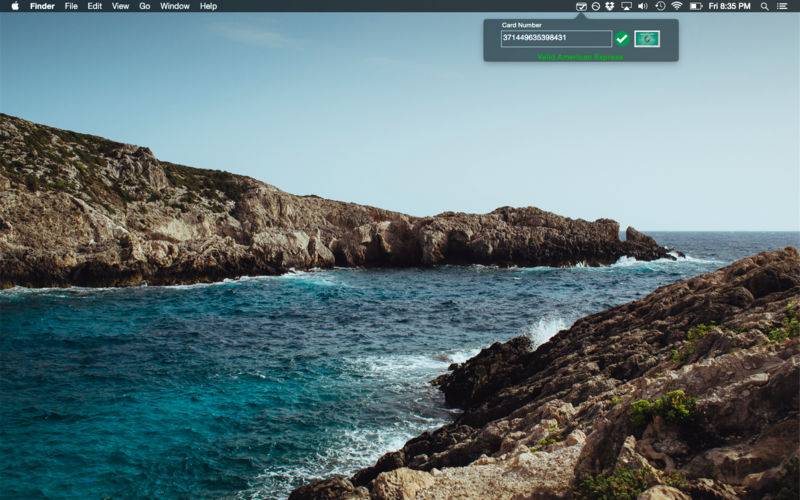This screenshot has width=800, height=500.
Task: Focus the Card Number input field
Action: pyautogui.click(x=556, y=38)
